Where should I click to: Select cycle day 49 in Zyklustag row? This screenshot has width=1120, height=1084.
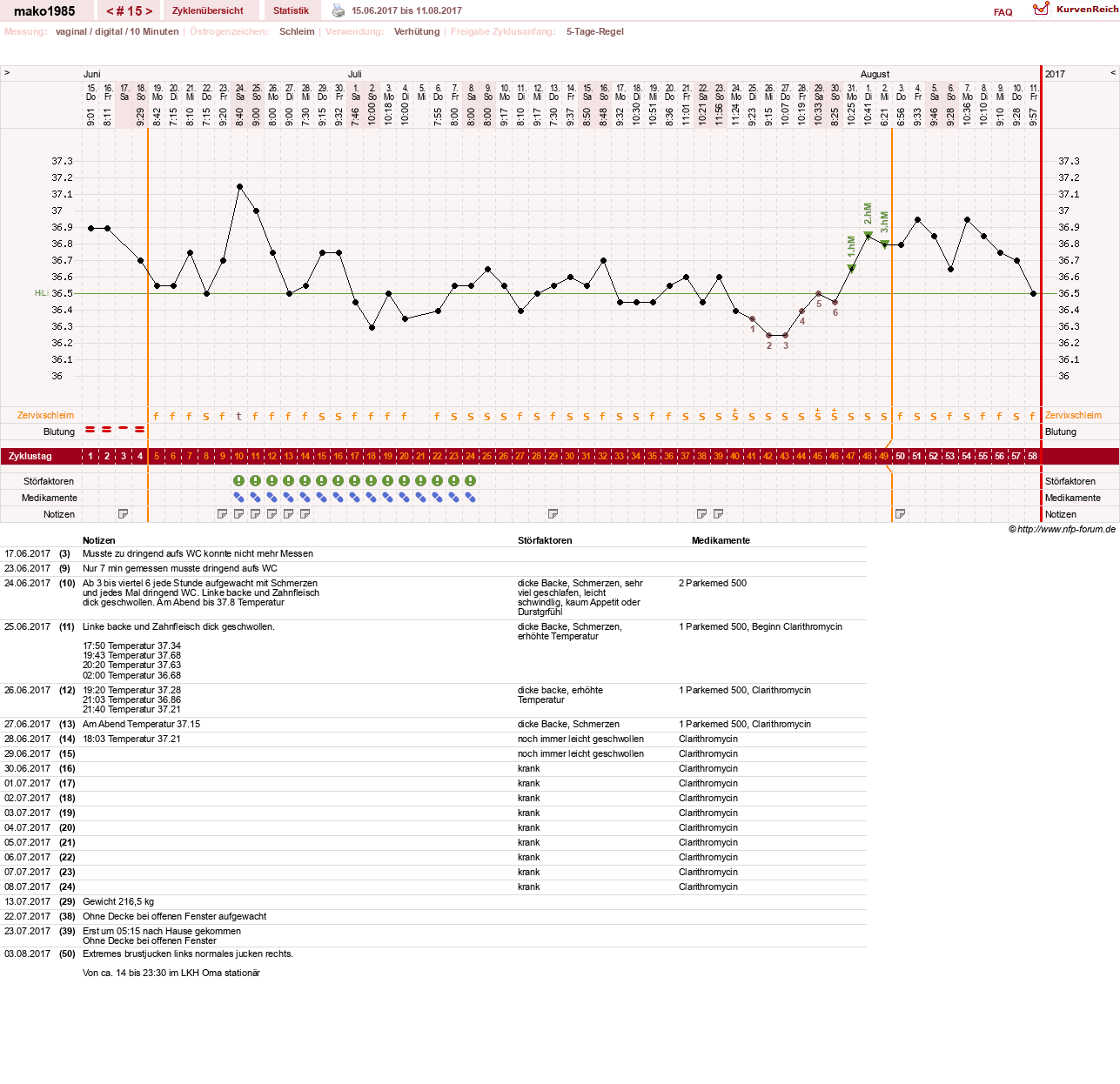pos(884,456)
